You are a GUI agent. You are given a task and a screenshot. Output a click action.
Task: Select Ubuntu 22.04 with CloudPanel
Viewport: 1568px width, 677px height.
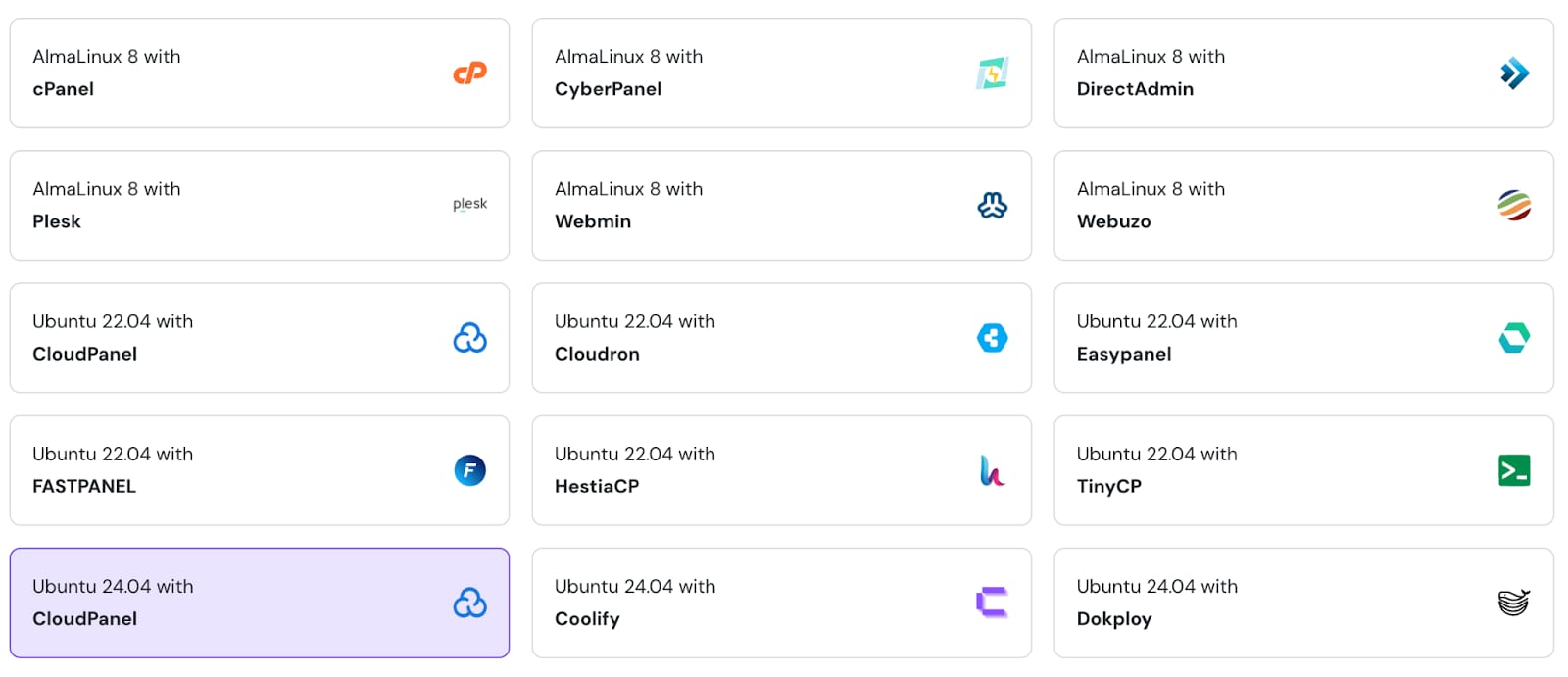click(259, 338)
